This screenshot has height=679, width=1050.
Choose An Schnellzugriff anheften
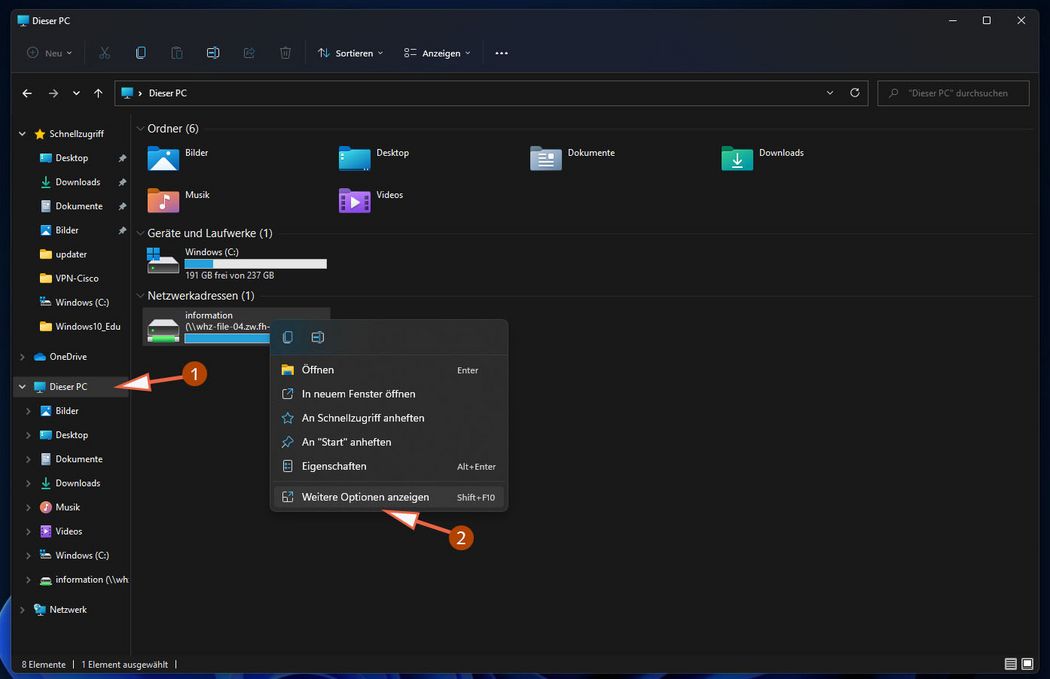tap(389, 419)
